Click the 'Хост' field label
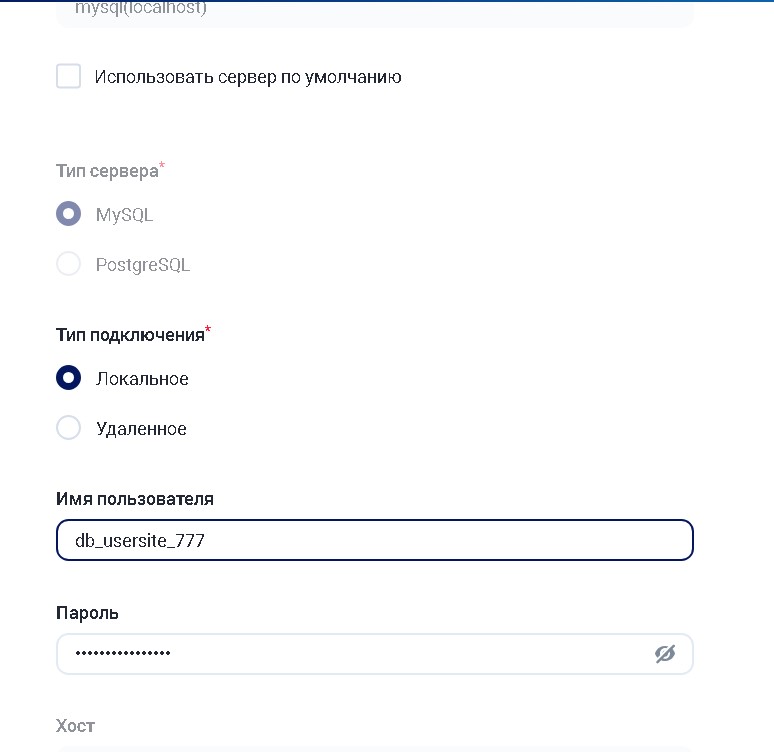The image size is (774, 752). click(x=75, y=726)
